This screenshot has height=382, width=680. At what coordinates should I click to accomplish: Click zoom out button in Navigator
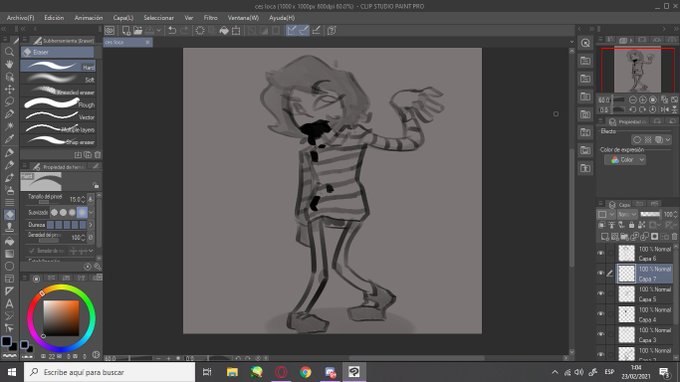point(633,100)
